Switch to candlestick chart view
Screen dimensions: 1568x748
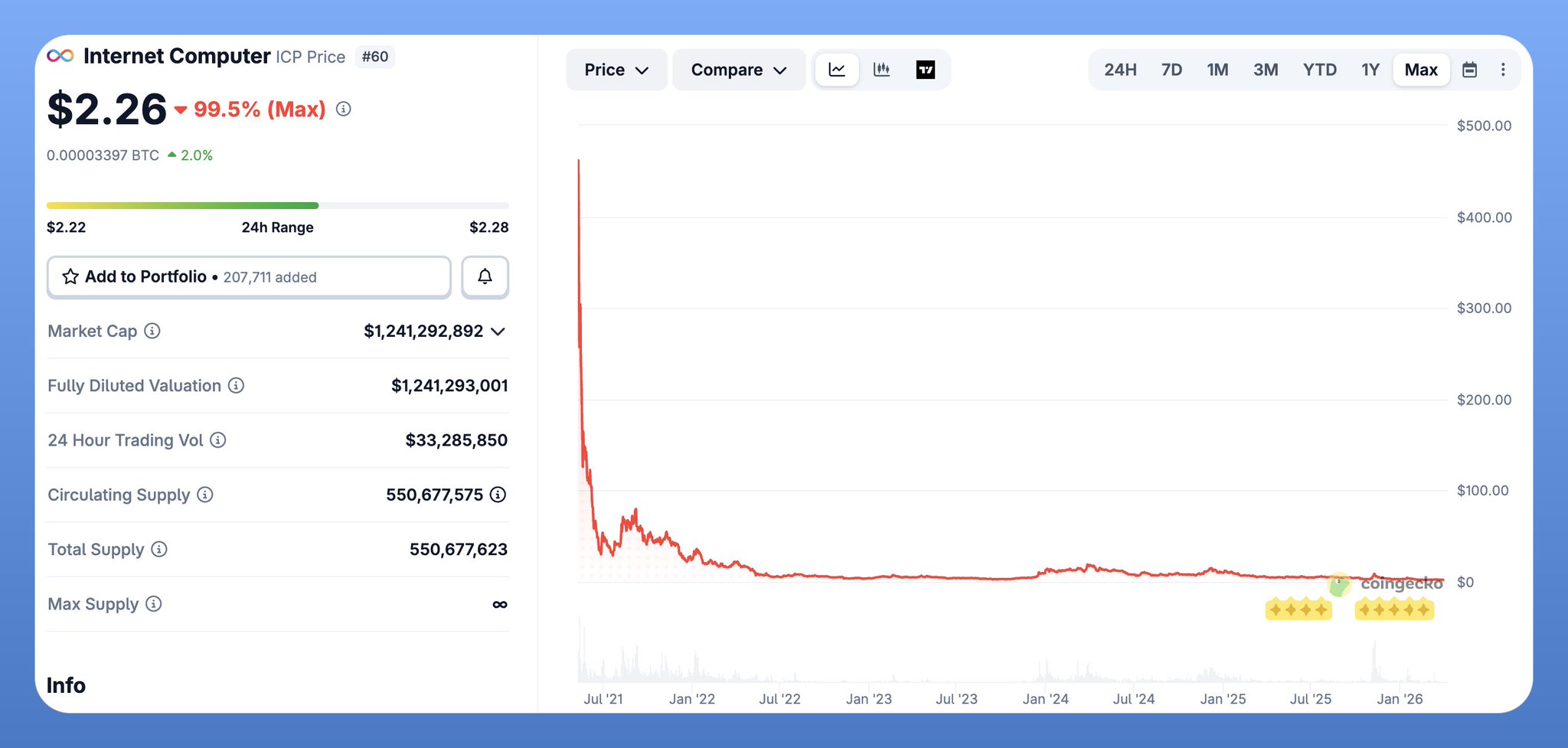pyautogui.click(x=881, y=70)
